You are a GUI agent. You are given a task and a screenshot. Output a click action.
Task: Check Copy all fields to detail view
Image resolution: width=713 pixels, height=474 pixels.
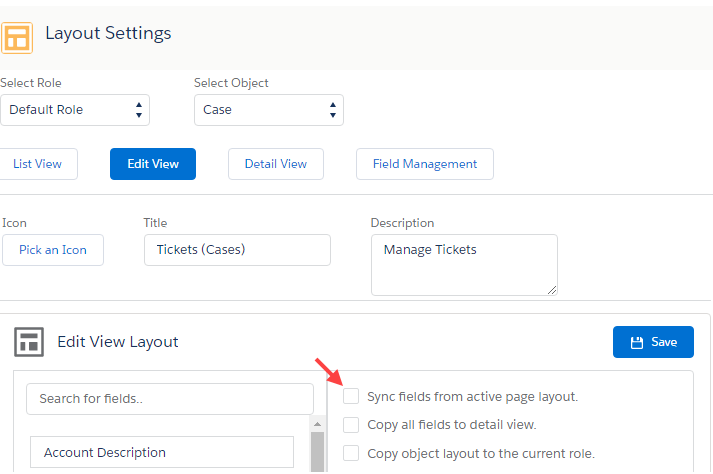point(351,425)
